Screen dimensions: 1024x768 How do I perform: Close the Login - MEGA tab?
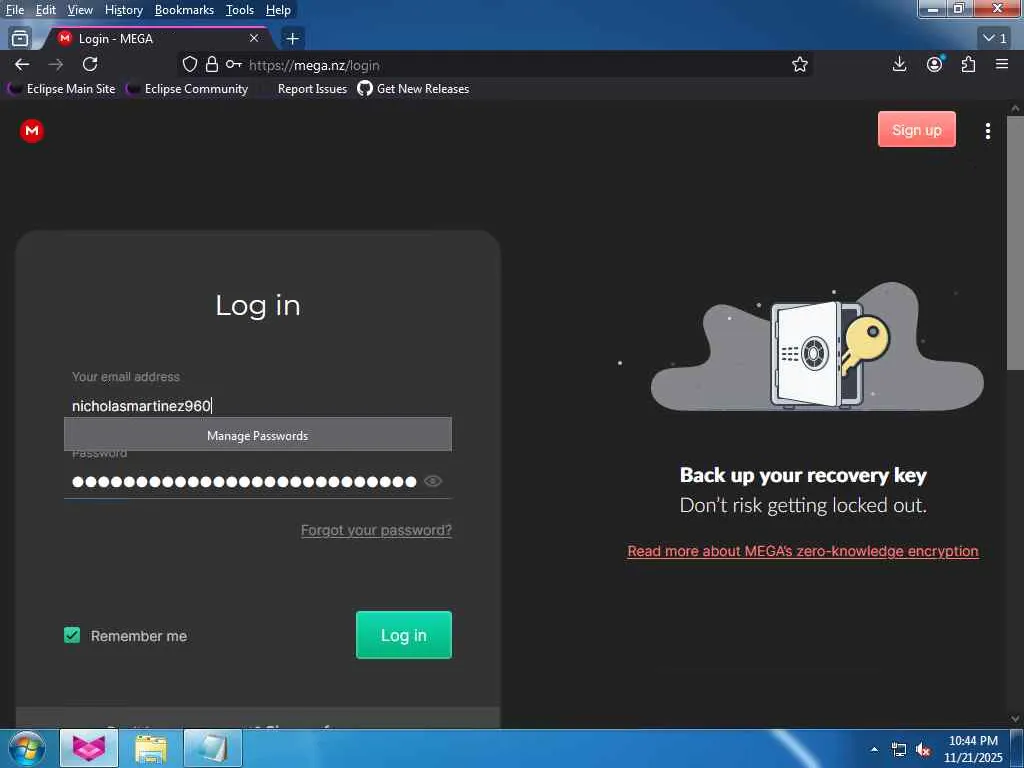[x=254, y=39]
